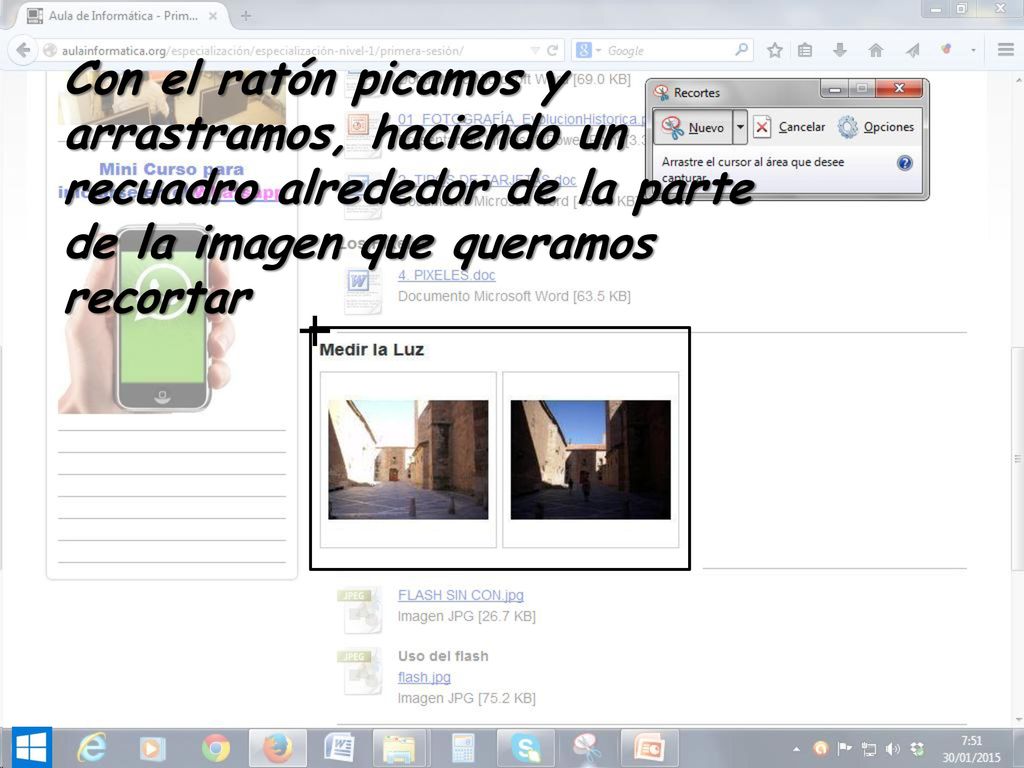The height and width of the screenshot is (768, 1024).
Task: Click the search magnifier icon
Action: [741, 50]
